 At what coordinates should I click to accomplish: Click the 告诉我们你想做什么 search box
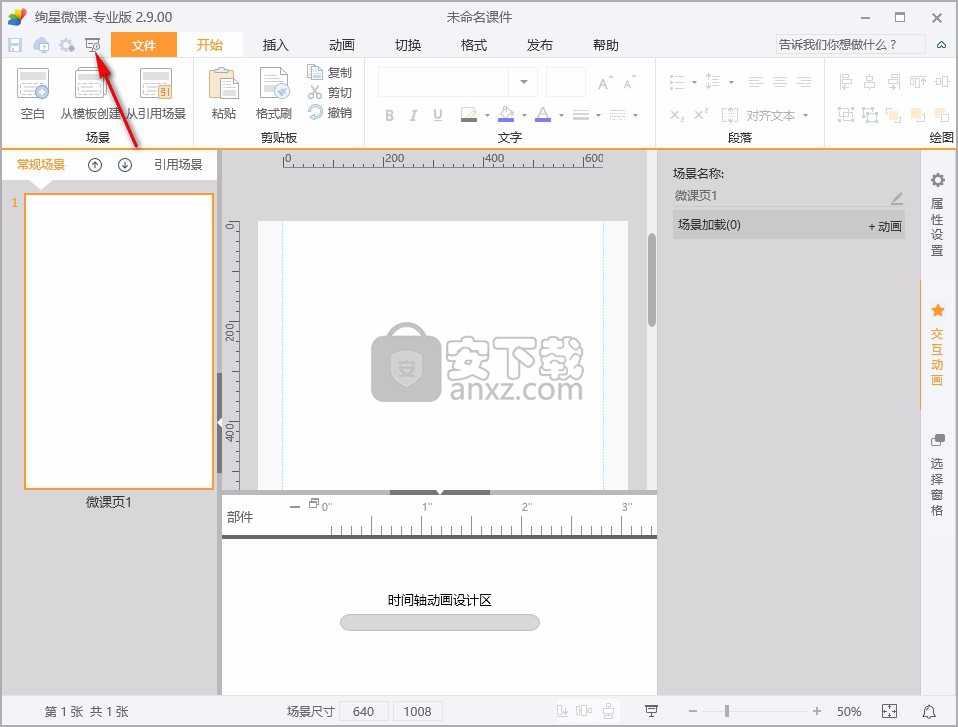[x=850, y=45]
